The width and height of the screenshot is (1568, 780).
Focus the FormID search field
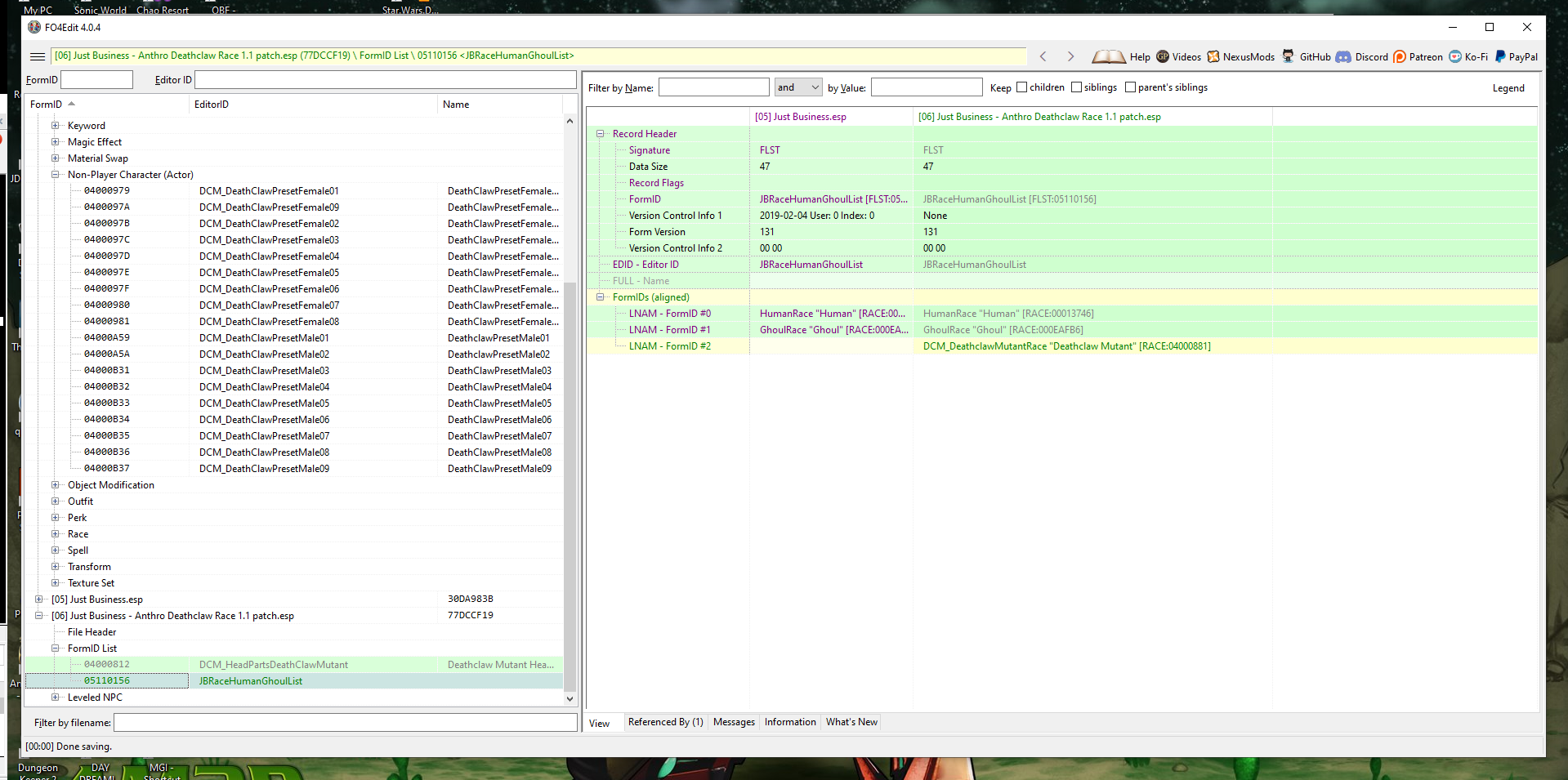coord(96,79)
